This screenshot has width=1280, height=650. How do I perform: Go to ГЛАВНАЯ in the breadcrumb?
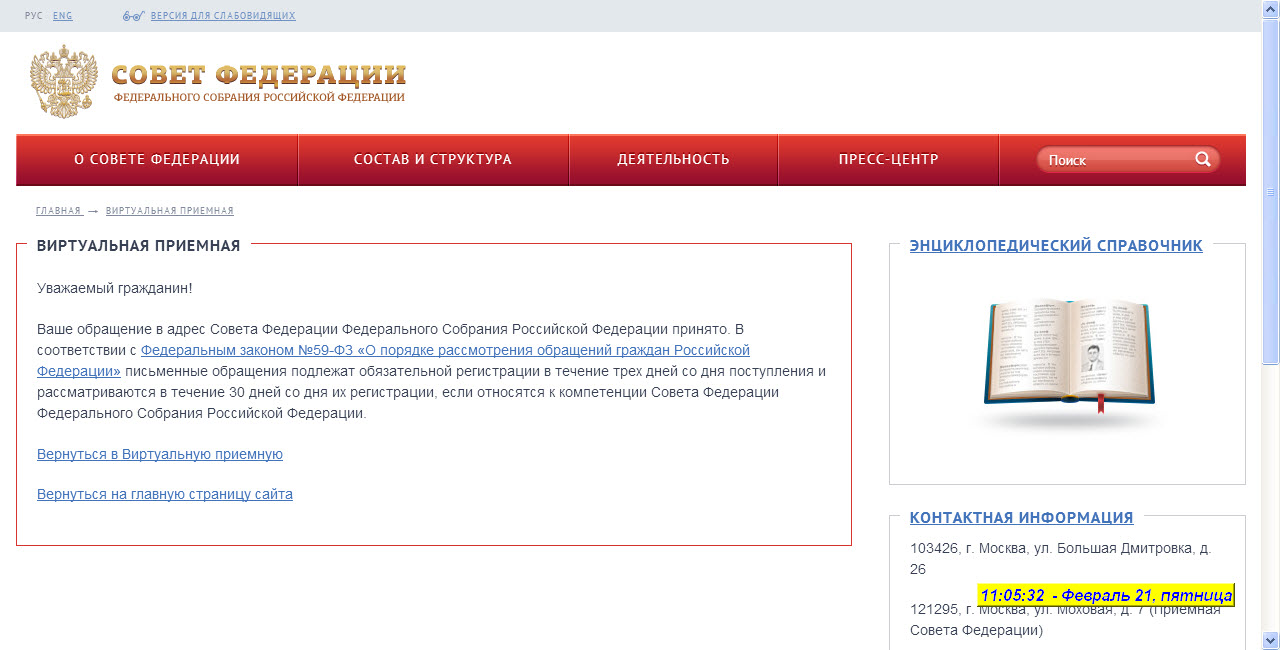(58, 211)
